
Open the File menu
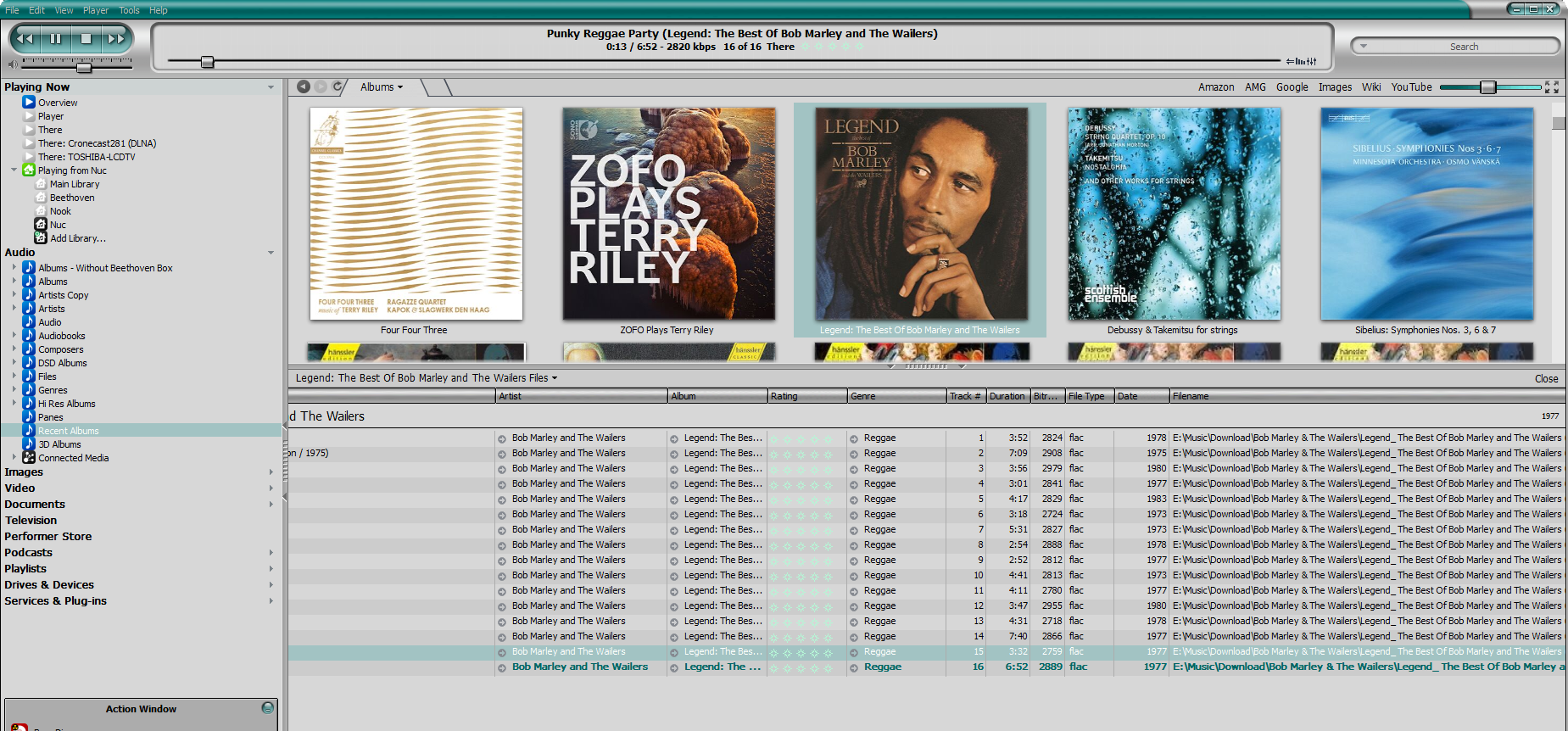coord(12,10)
